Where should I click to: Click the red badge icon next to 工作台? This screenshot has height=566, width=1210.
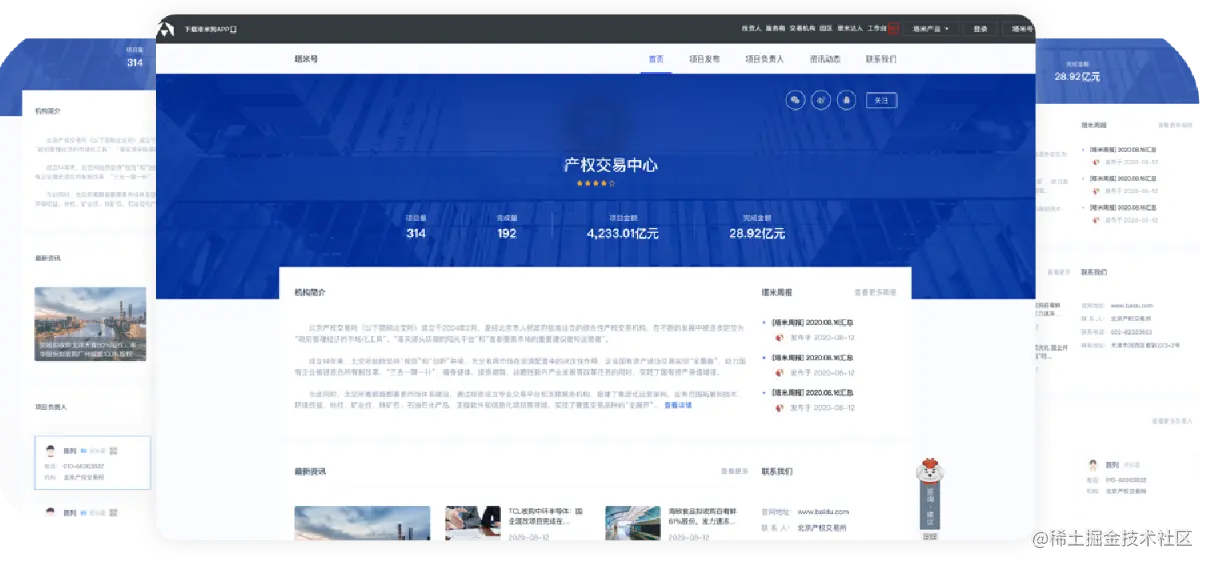[x=893, y=29]
